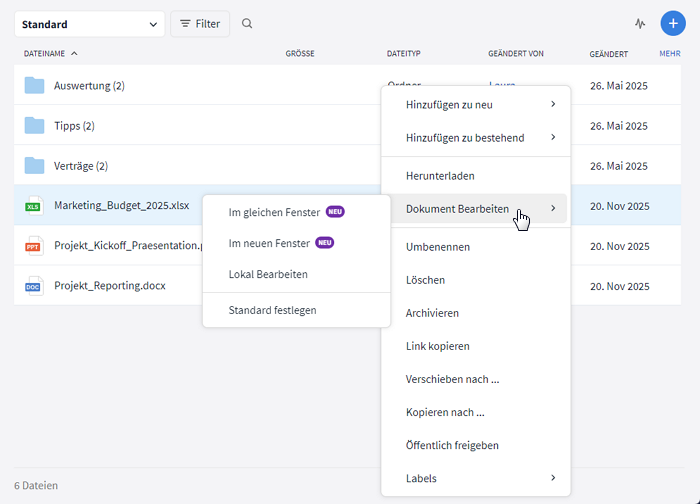Click the XLS file icon
Image resolution: width=700 pixels, height=504 pixels.
pyautogui.click(x=35, y=206)
